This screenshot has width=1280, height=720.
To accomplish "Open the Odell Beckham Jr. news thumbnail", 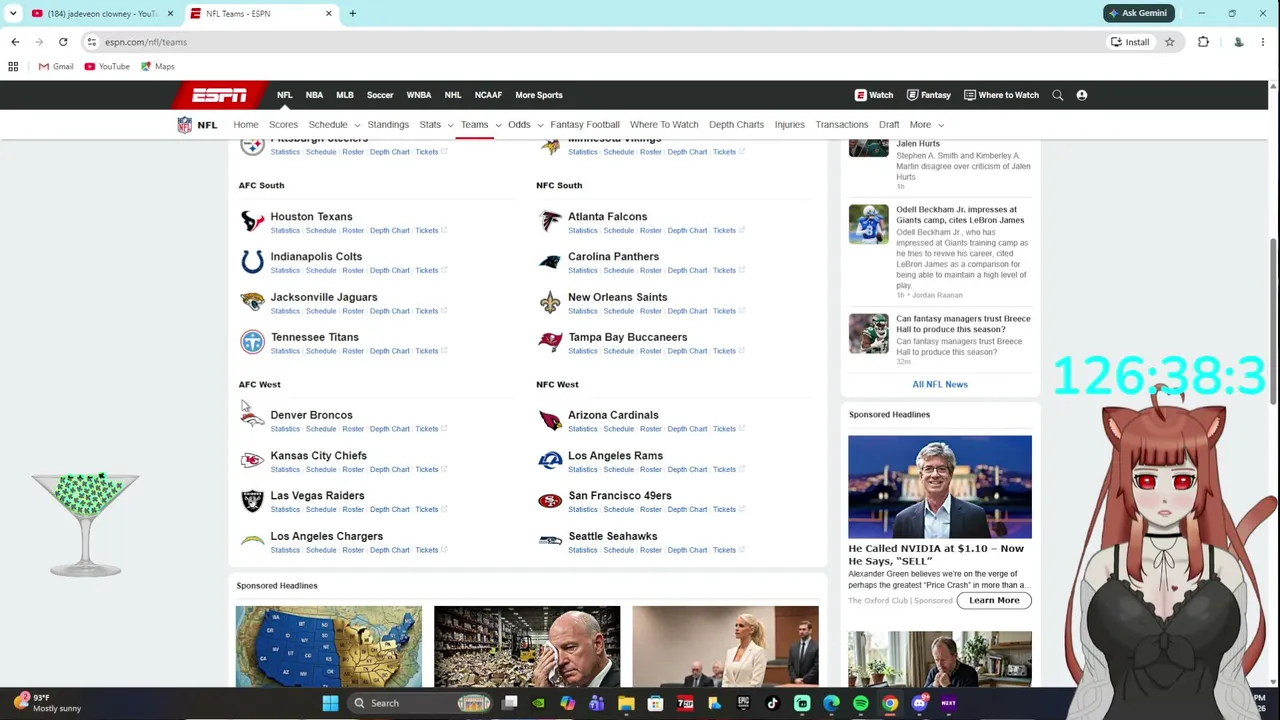I will click(868, 225).
